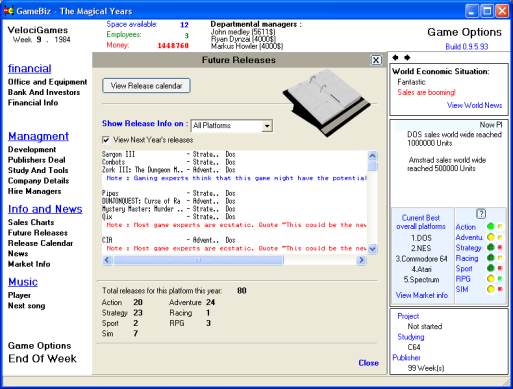Open Market Info in sidebar
Viewport: 513px width, 389px height.
point(29,264)
